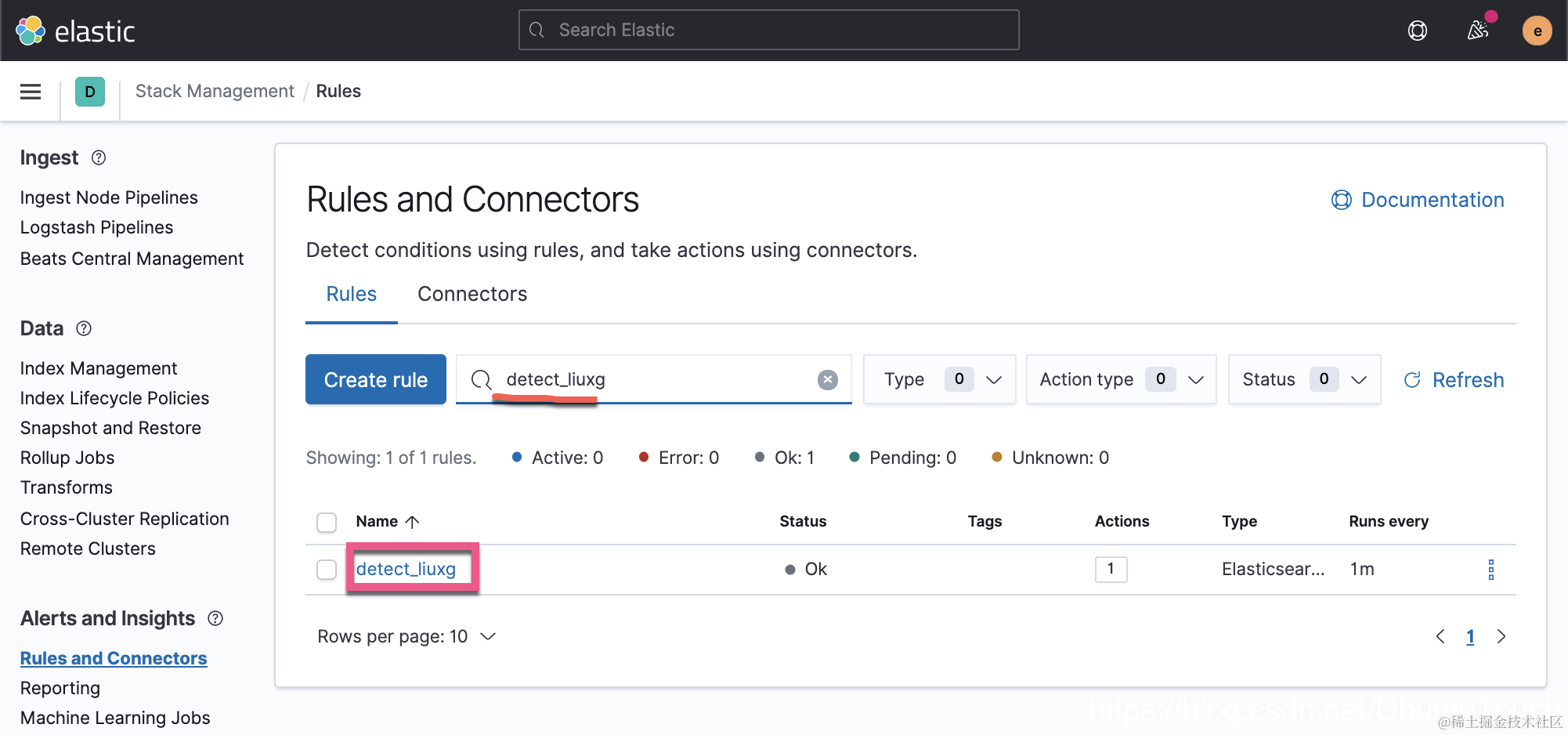Open the newsfeed notifications icon
The height and width of the screenshot is (735, 1568).
click(x=1478, y=31)
